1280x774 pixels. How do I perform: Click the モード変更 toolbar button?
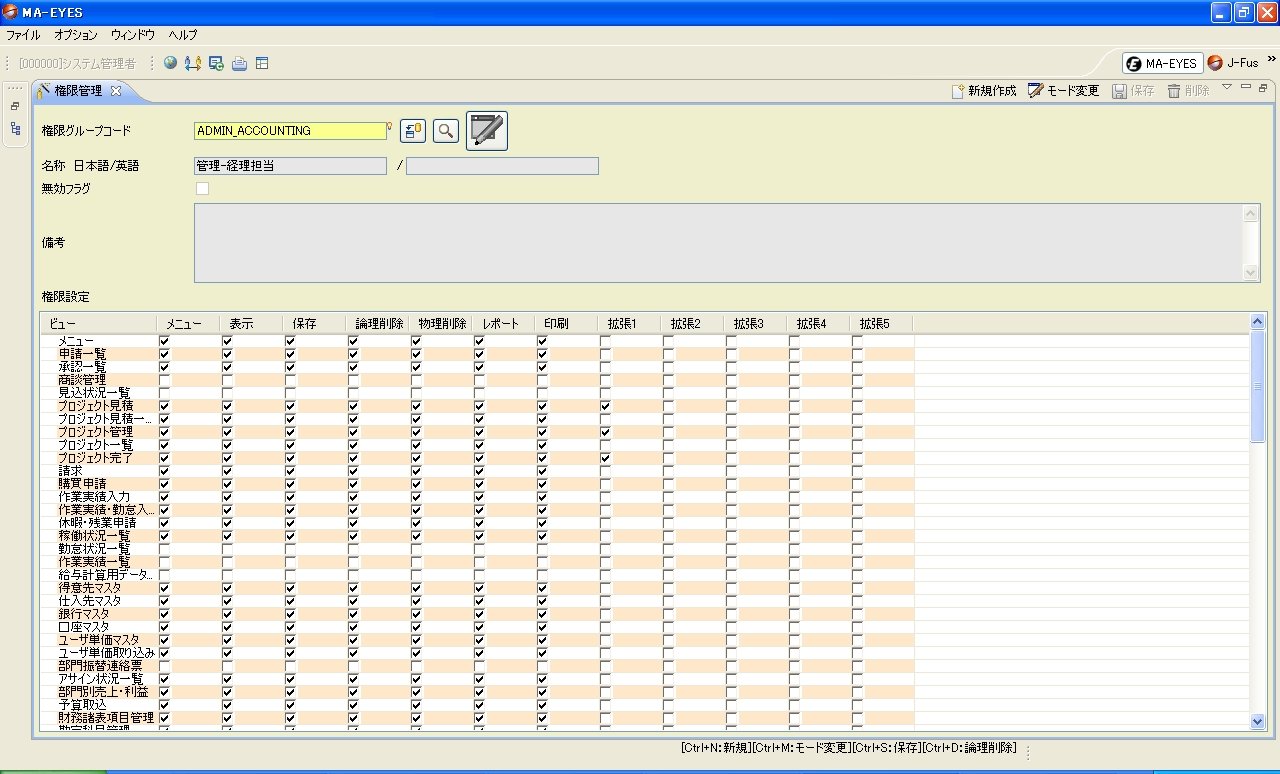coord(1063,91)
